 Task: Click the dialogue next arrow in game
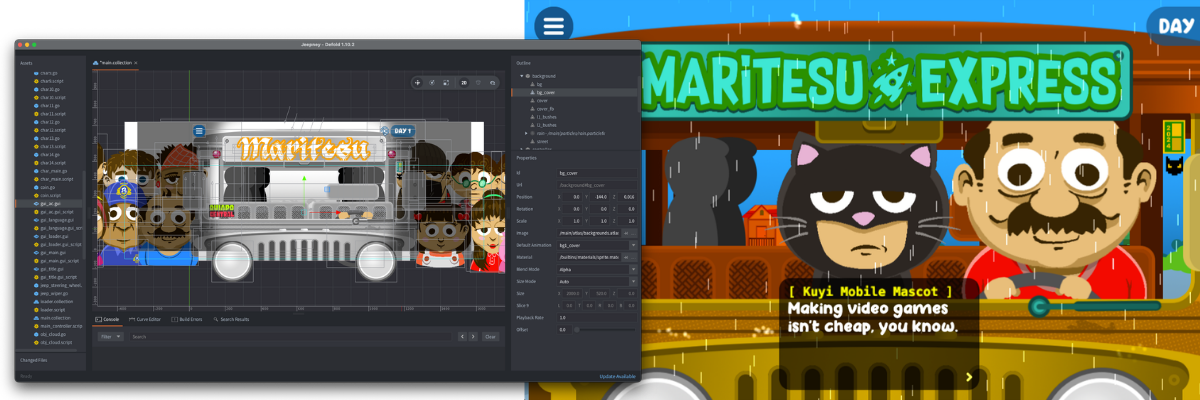pyautogui.click(x=968, y=377)
